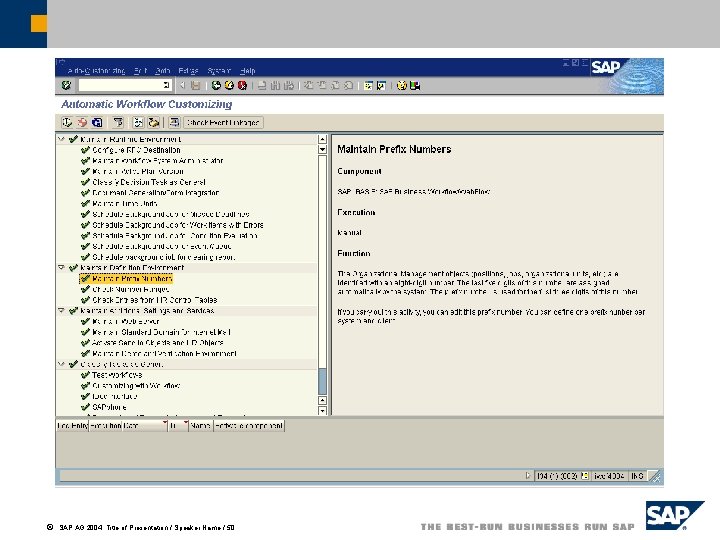
Task: Collapse the Maintain Runtime Environment node
Action: click(x=61, y=139)
